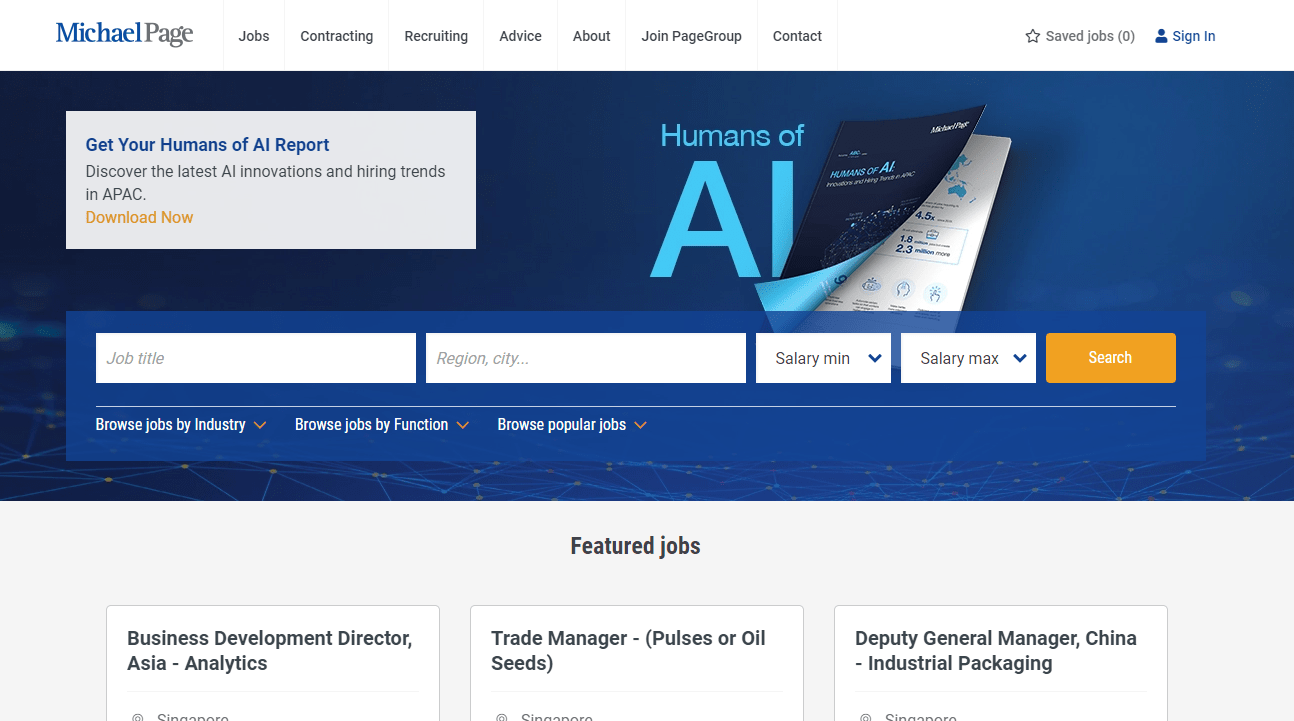The height and width of the screenshot is (721, 1294).
Task: Focus the Region, city input field
Action: click(x=586, y=358)
